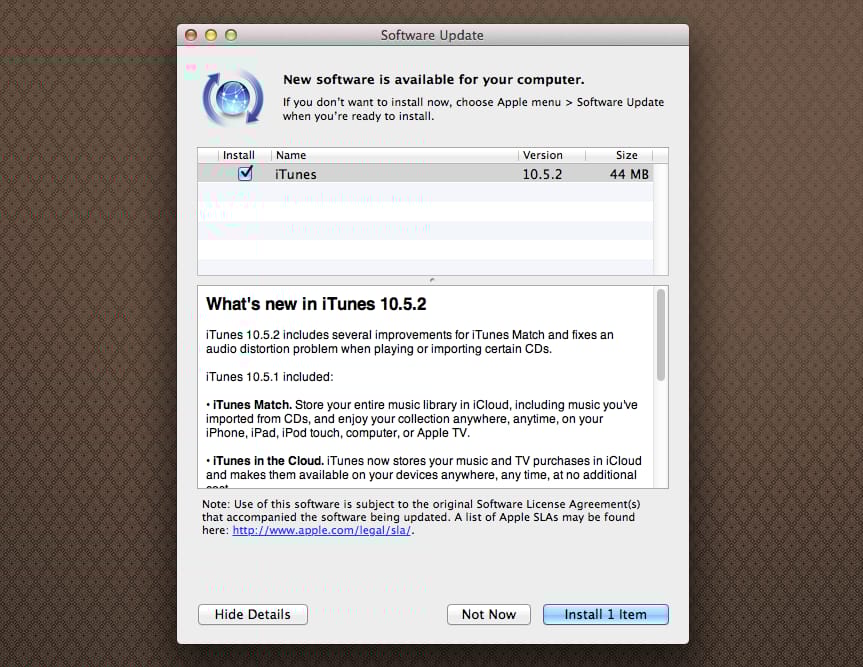Screen dimensions: 863x667
Task: Click the Software Update globe icon
Action: pos(233,97)
